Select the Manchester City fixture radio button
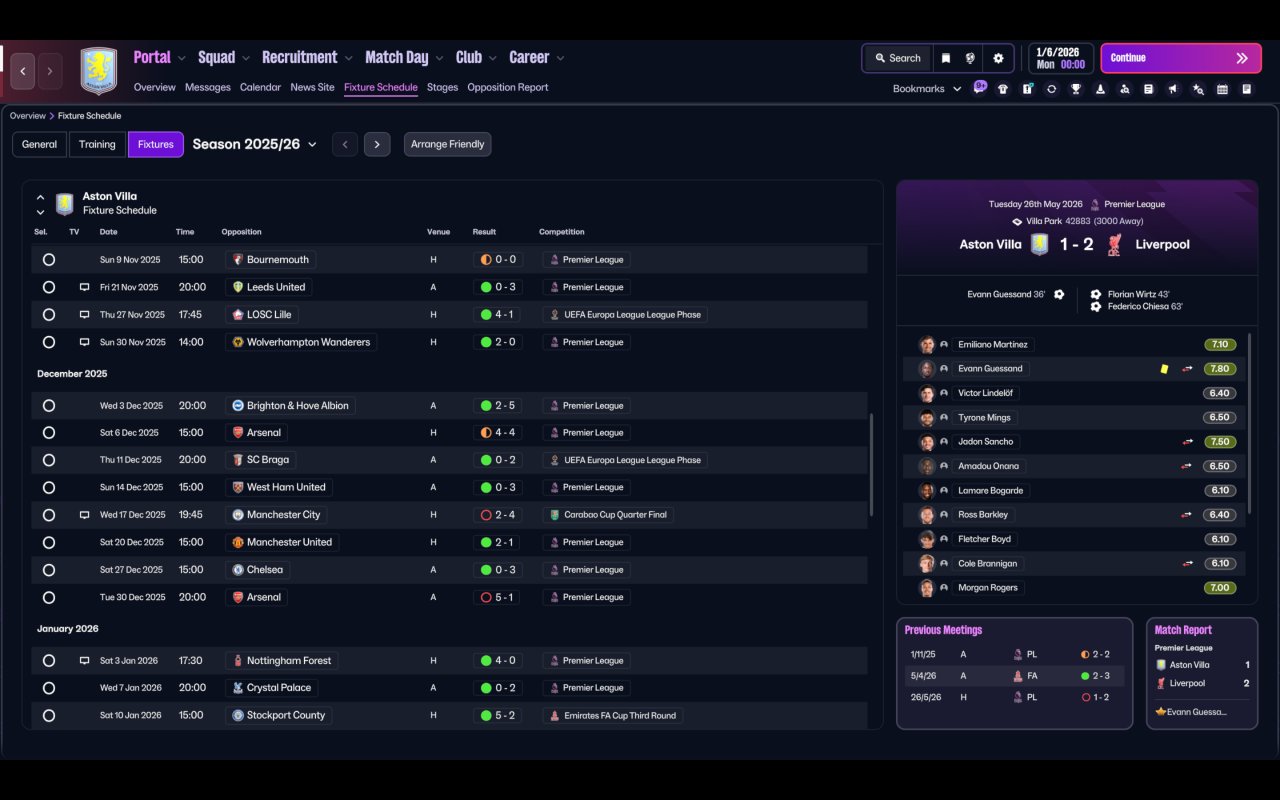The width and height of the screenshot is (1280, 800). 49,515
